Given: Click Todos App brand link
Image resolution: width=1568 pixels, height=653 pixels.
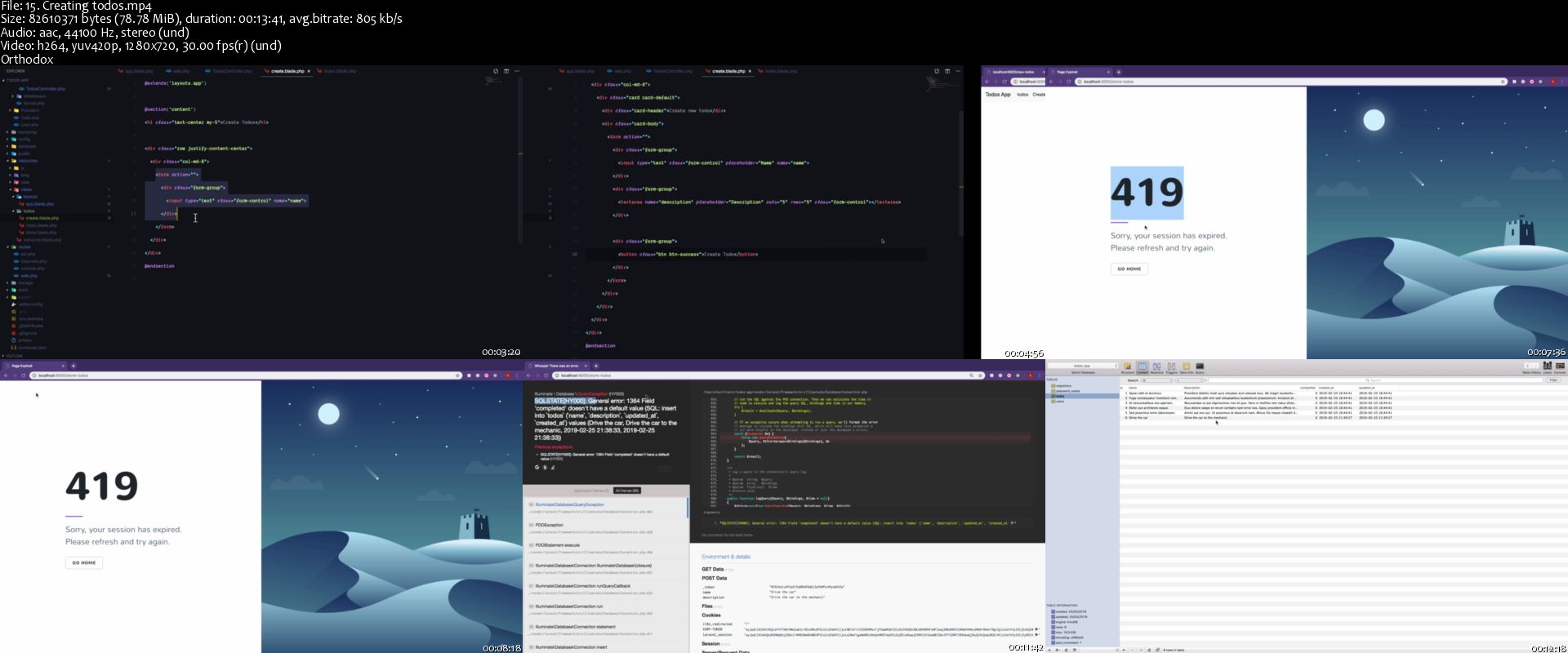Looking at the screenshot, I should (998, 95).
